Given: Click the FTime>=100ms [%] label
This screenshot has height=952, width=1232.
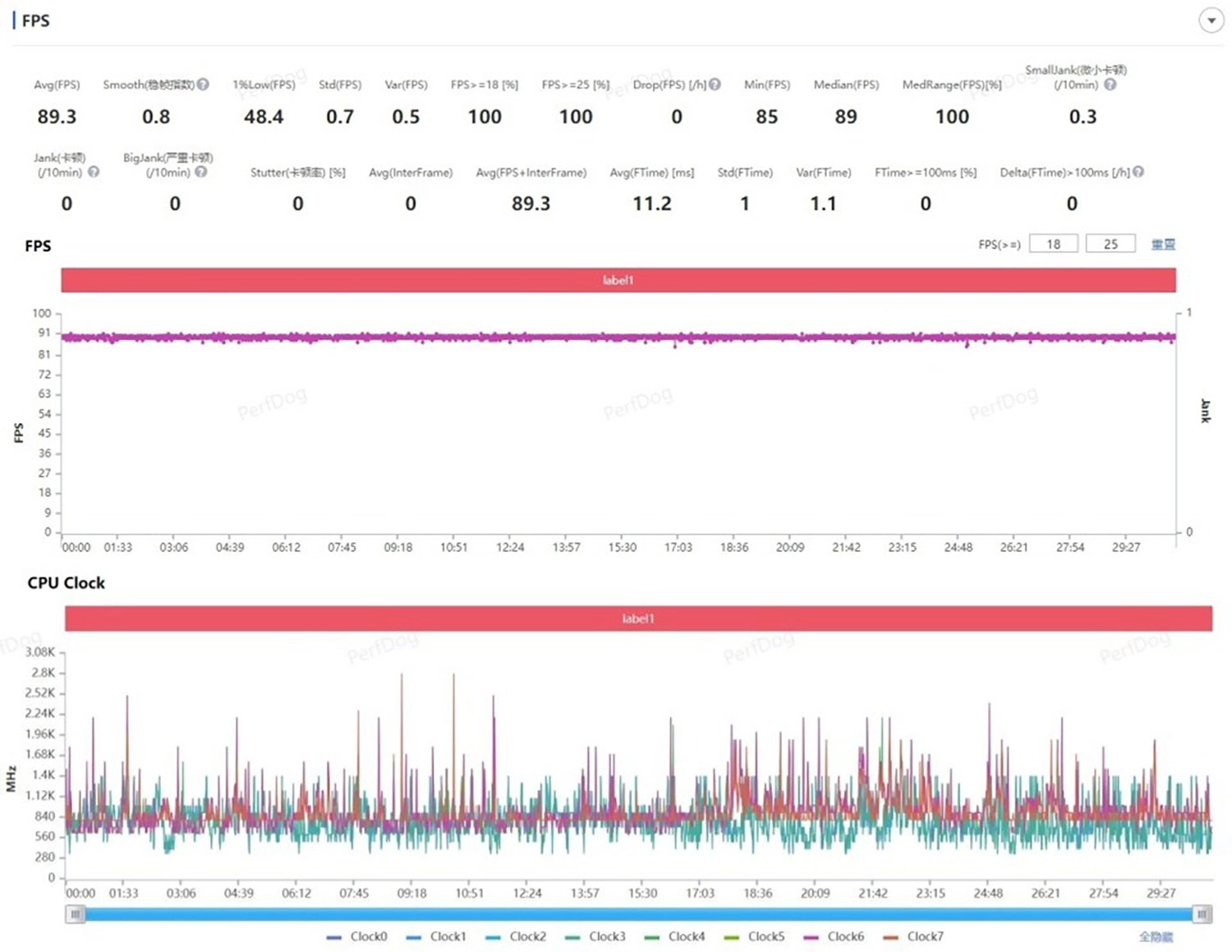Looking at the screenshot, I should click(x=926, y=172).
